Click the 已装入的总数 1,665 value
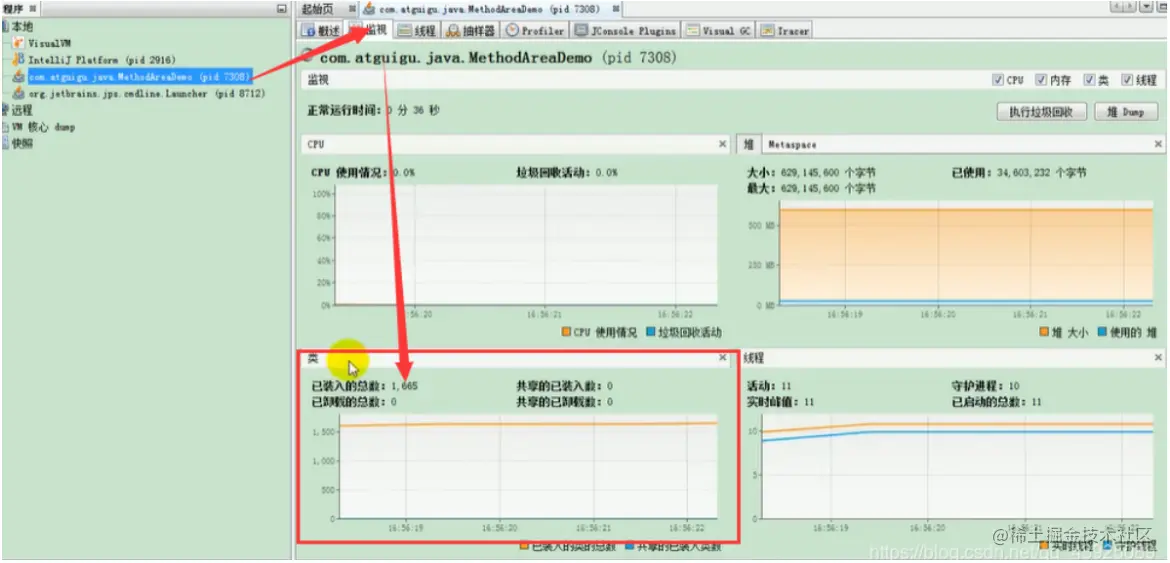Screen dimensions: 1170x563 (404, 386)
